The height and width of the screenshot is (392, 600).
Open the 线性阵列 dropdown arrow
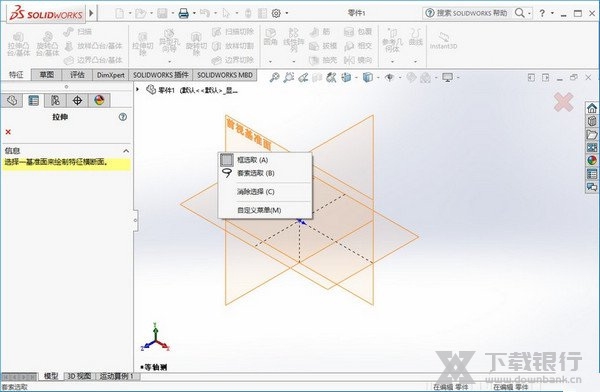(x=293, y=61)
